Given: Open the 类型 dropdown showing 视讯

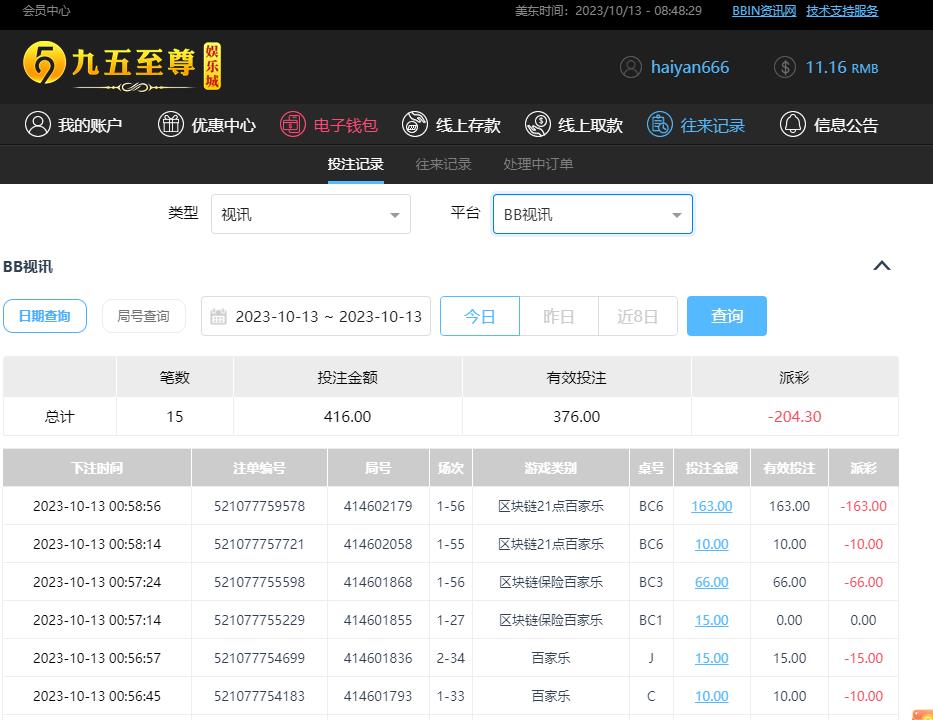Looking at the screenshot, I should click(310, 214).
